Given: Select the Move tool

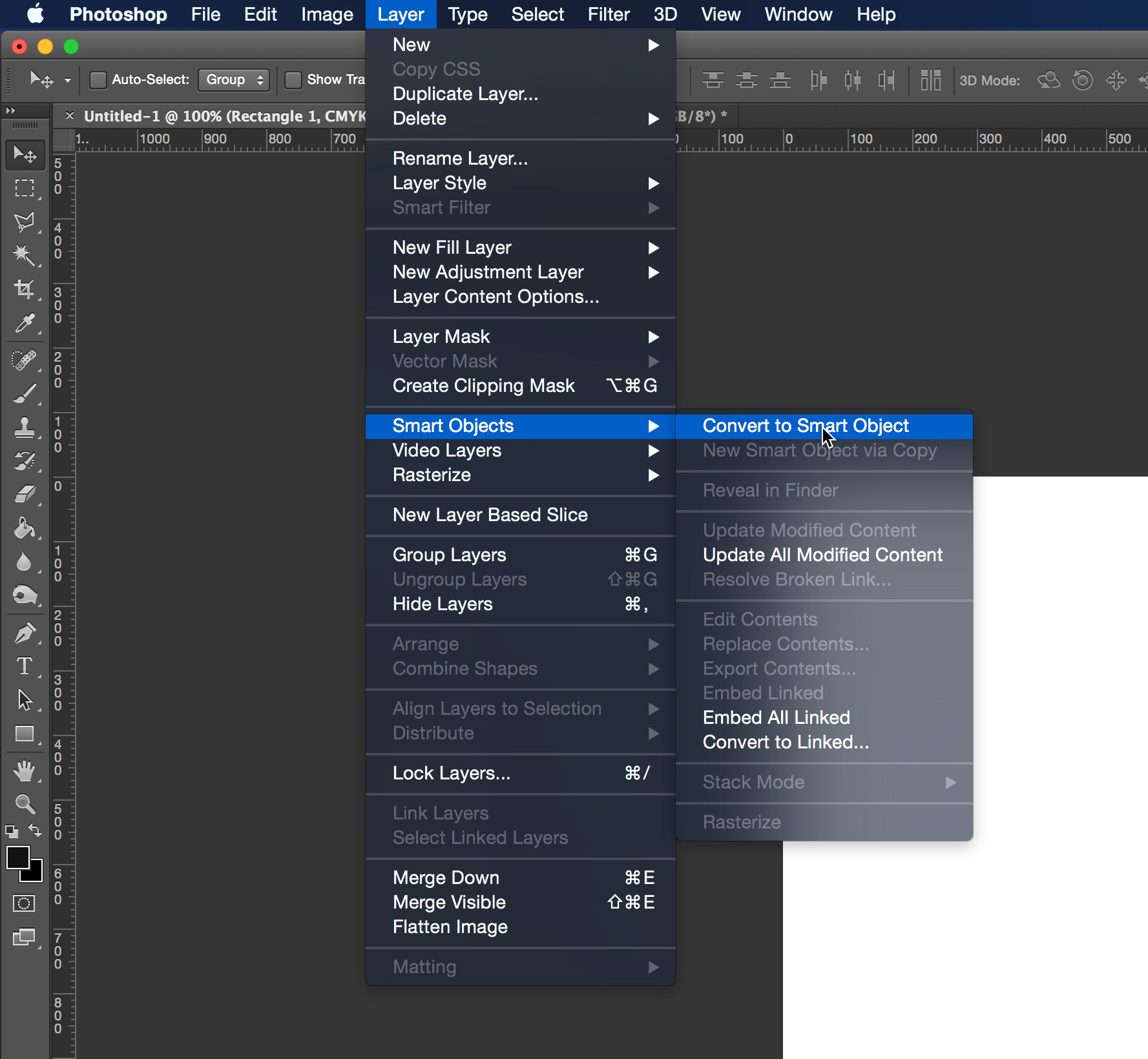Looking at the screenshot, I should [25, 154].
